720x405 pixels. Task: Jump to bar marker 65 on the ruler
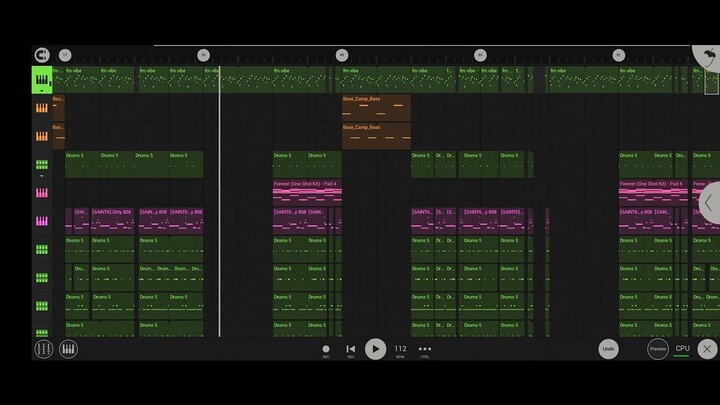[x=480, y=55]
